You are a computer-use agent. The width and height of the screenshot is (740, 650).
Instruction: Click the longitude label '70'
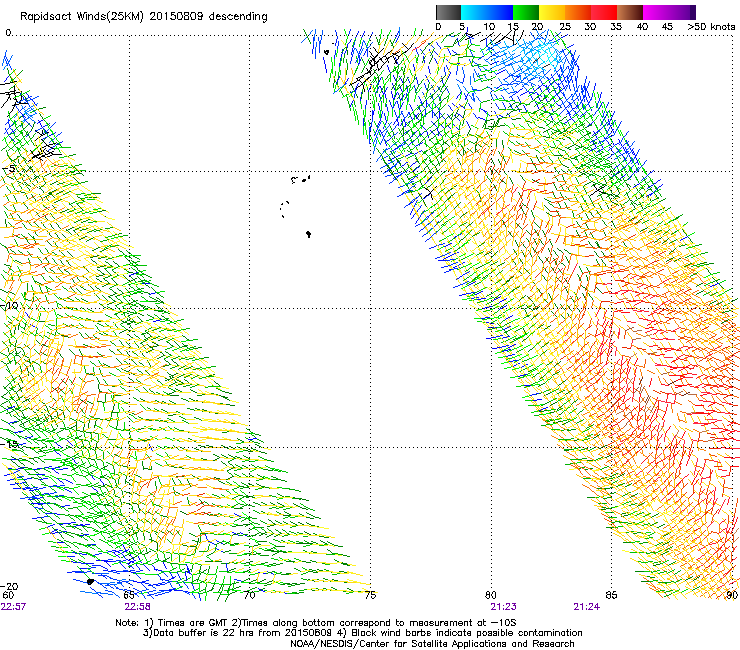pos(250,595)
